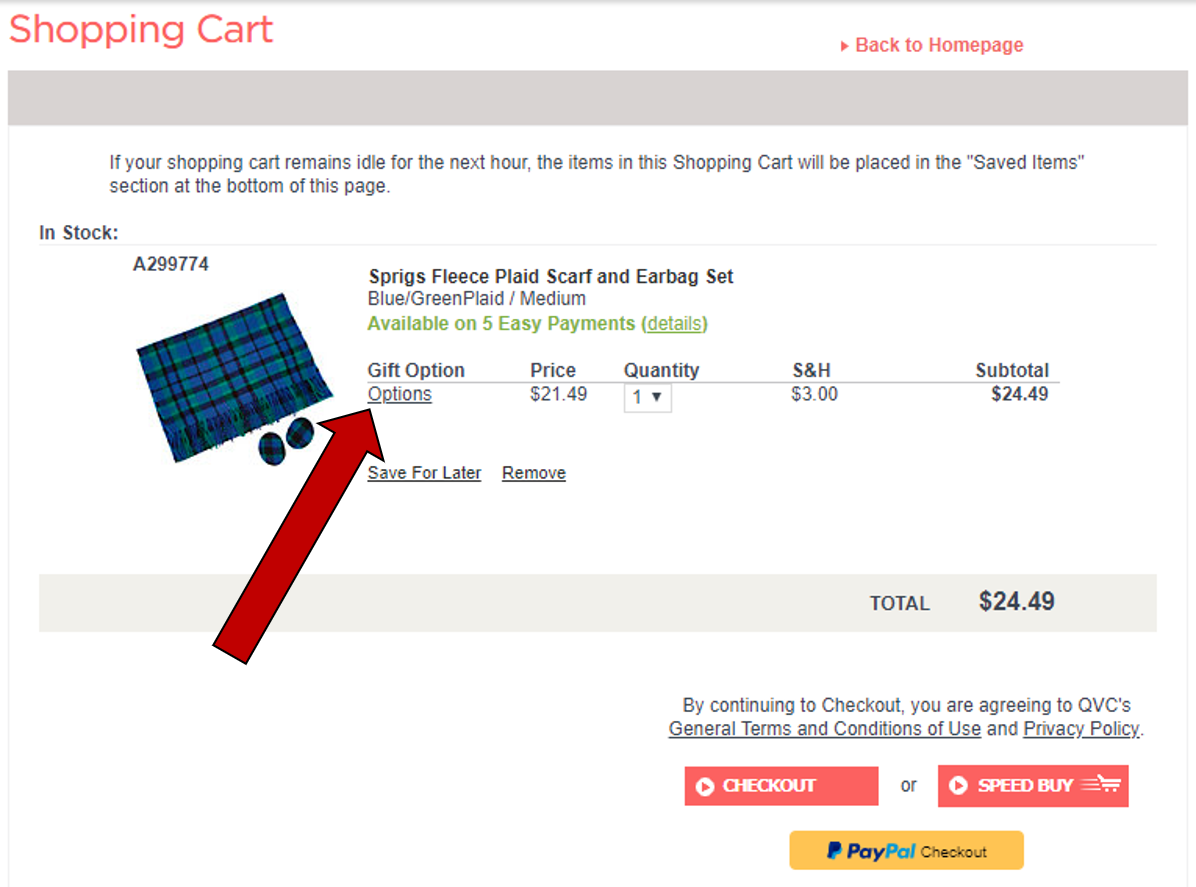The image size is (1196, 887).
Task: Open the plaid scarf product thumbnail
Action: (x=232, y=379)
